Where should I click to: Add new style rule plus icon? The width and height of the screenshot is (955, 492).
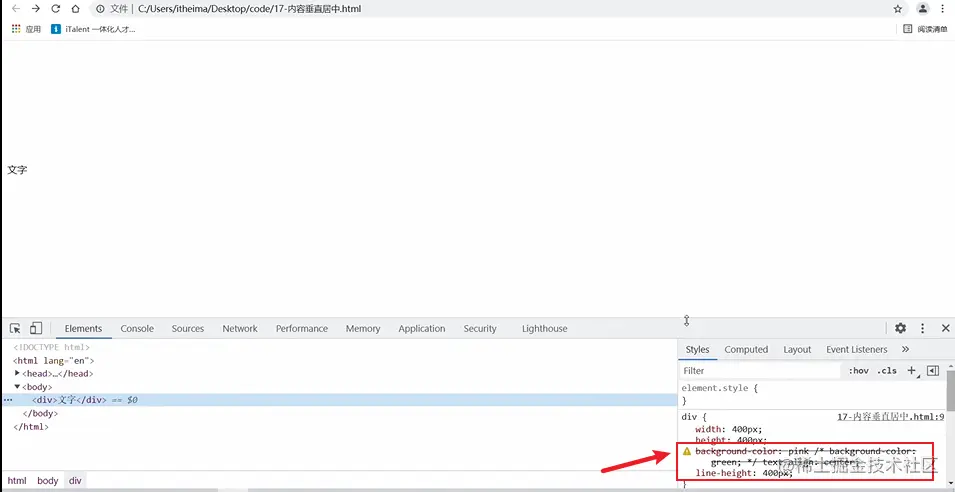pyautogui.click(x=912, y=370)
